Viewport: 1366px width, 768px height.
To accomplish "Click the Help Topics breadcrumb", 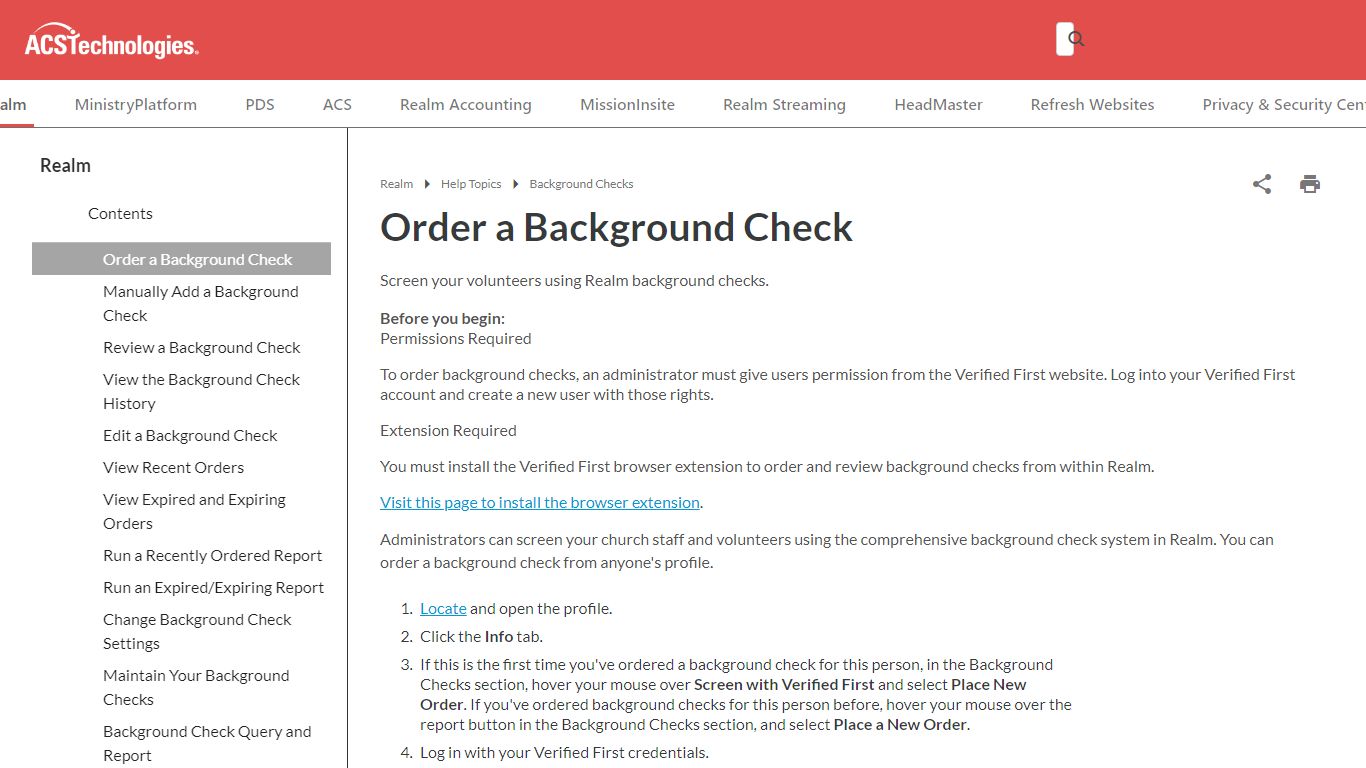I will (471, 184).
